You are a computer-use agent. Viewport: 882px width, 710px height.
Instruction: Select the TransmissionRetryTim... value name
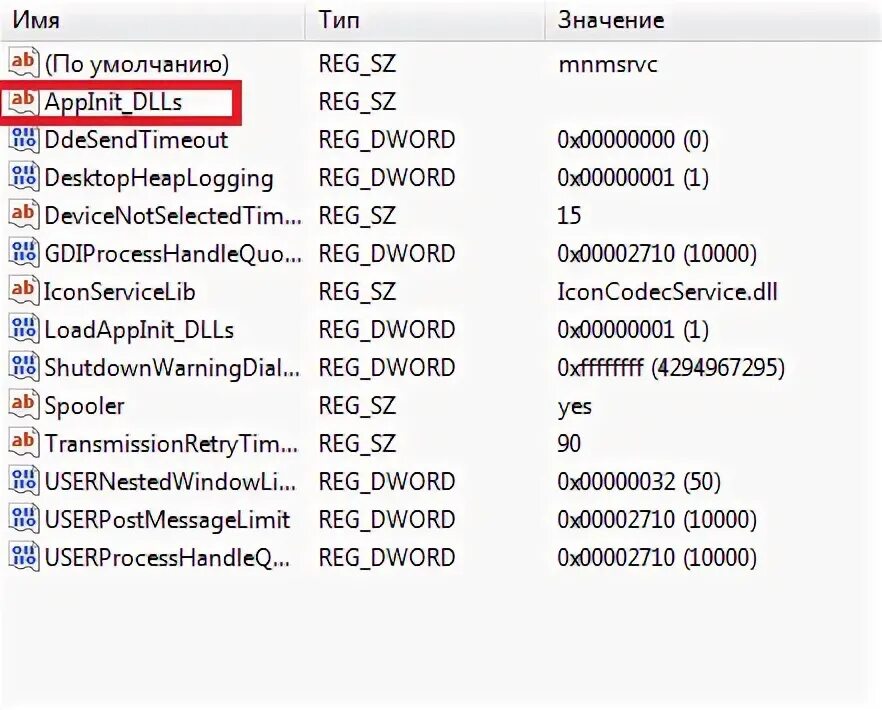[x=172, y=443]
